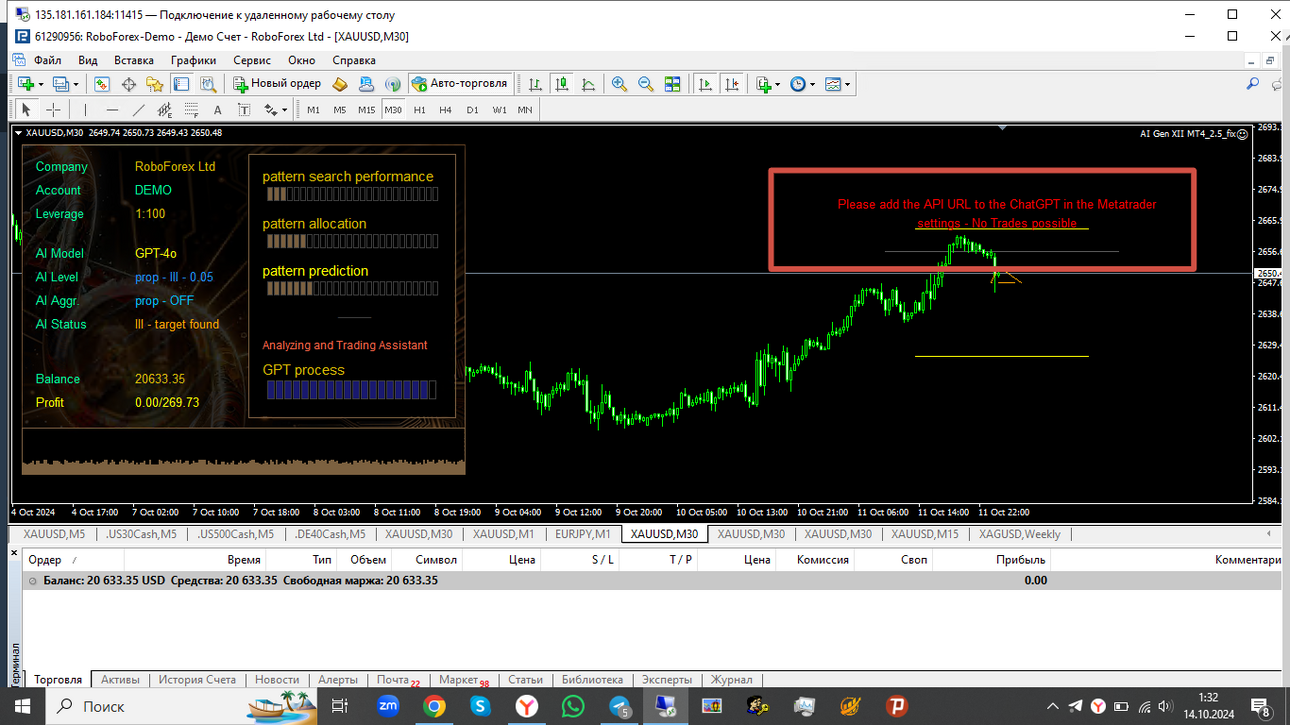Open the Эксперты terminal tab
The width and height of the screenshot is (1290, 725).
(x=667, y=680)
